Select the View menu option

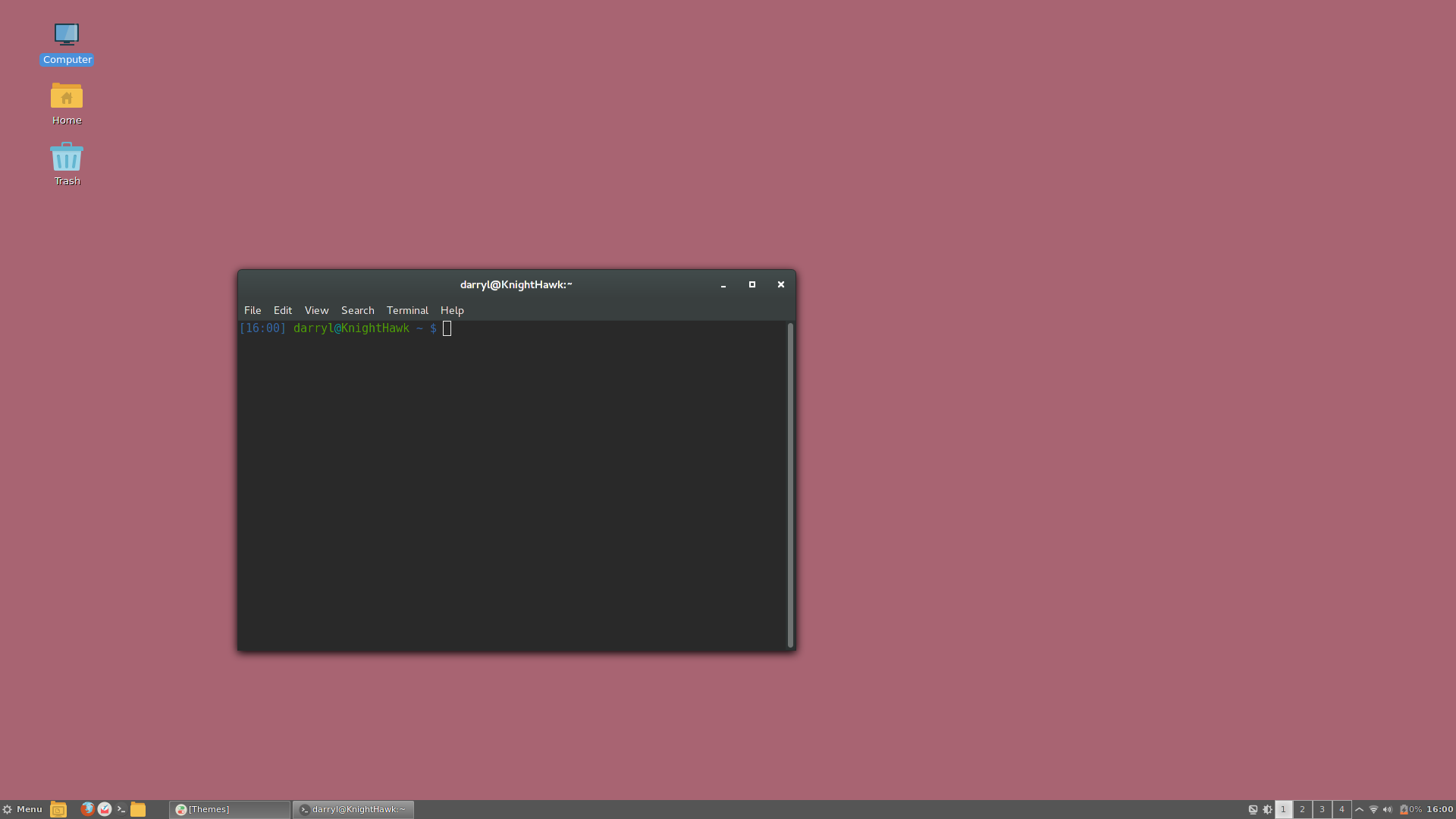[316, 309]
